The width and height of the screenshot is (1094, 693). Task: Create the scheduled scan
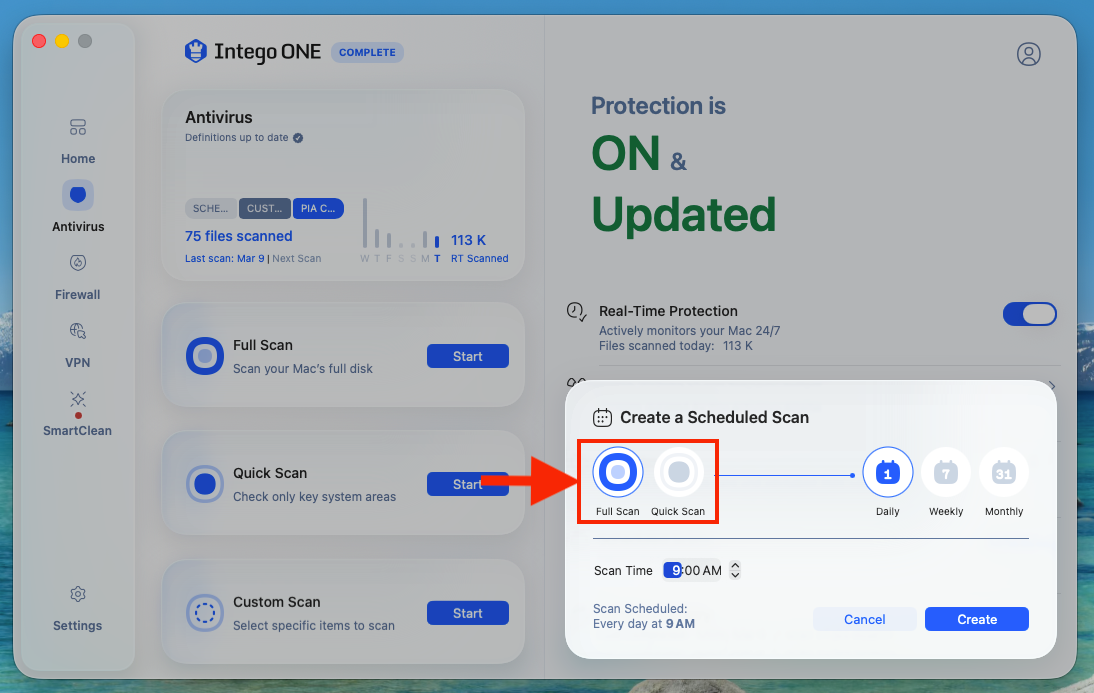point(977,619)
